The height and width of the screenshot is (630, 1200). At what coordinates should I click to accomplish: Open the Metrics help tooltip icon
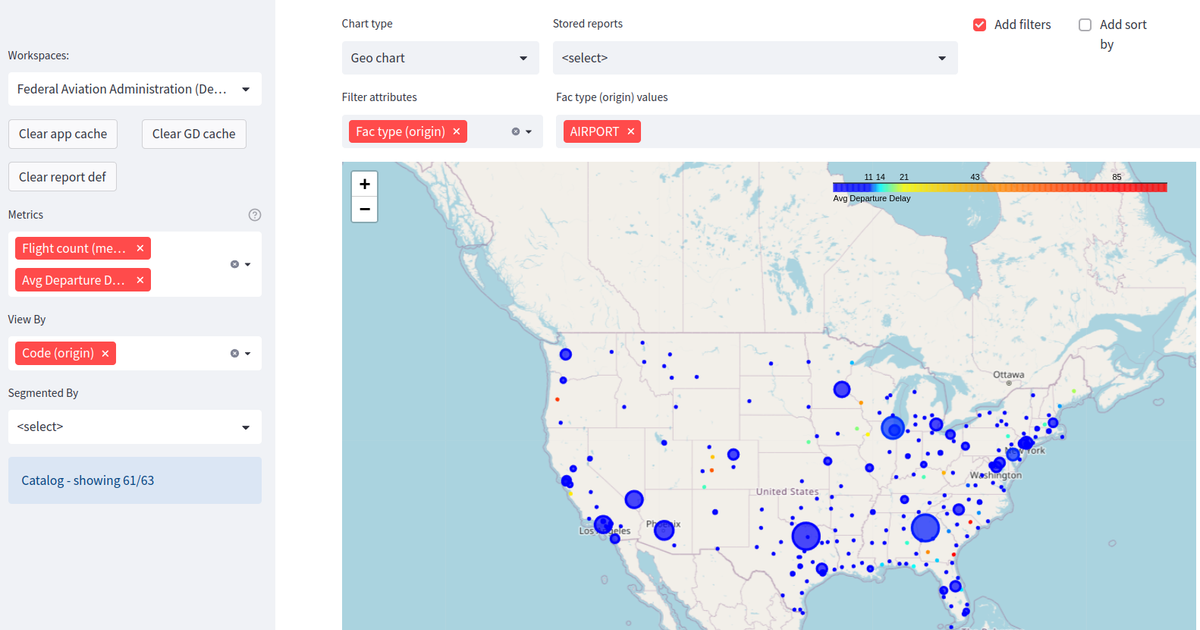coord(254,214)
